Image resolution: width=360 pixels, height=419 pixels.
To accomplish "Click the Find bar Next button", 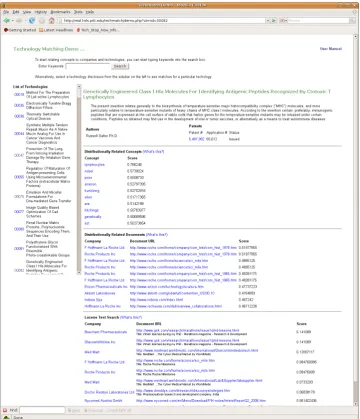I will (74, 410).
